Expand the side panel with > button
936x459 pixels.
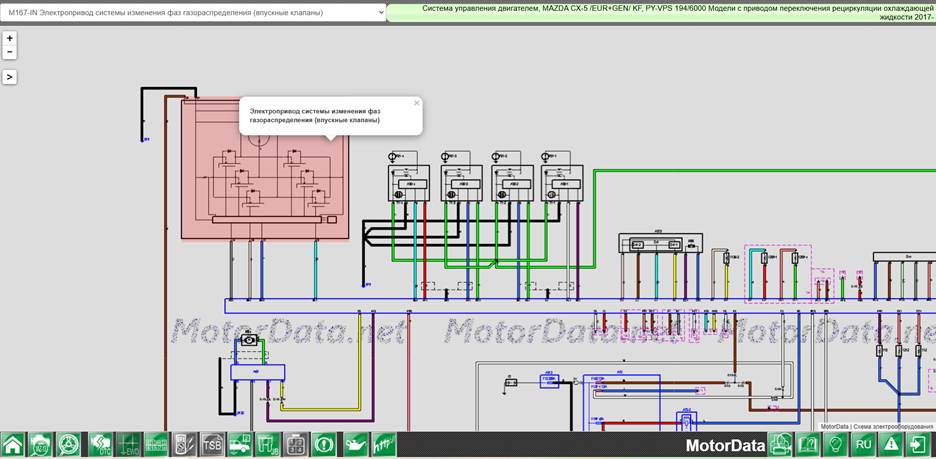click(10, 77)
